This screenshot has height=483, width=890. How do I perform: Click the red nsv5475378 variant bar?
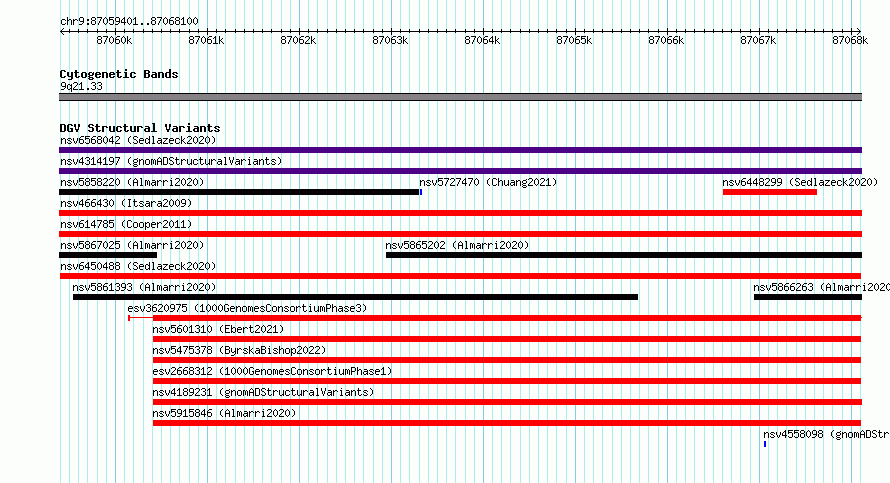click(x=507, y=360)
